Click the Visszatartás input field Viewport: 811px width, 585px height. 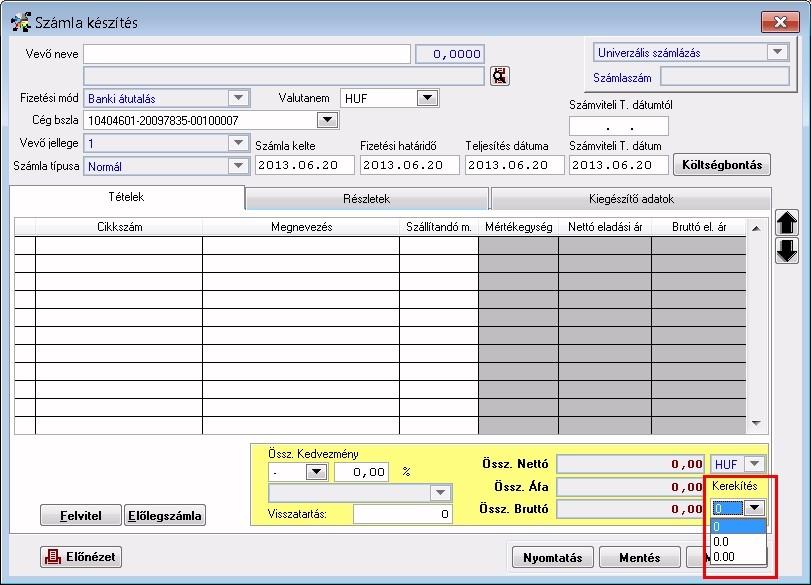pyautogui.click(x=403, y=514)
